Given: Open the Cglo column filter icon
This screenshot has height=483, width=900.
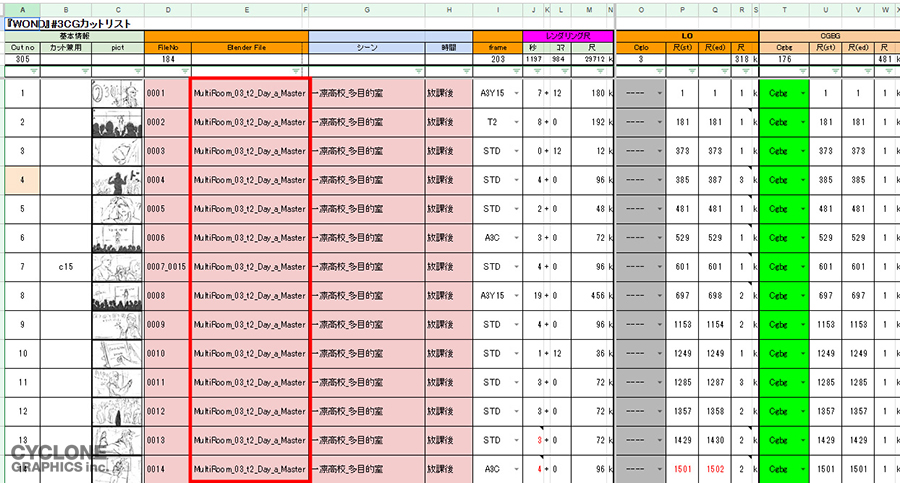Looking at the screenshot, I should point(659,71).
